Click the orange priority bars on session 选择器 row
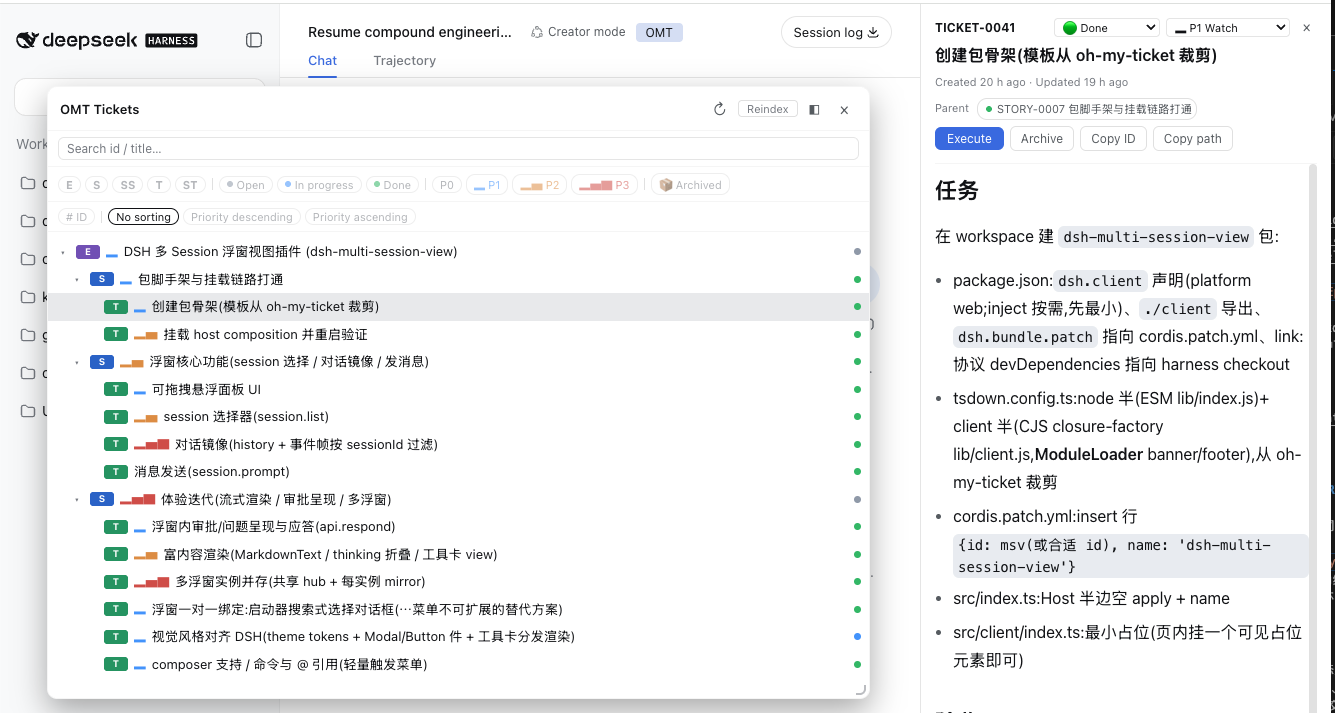The height and width of the screenshot is (713, 1335). [x=145, y=417]
